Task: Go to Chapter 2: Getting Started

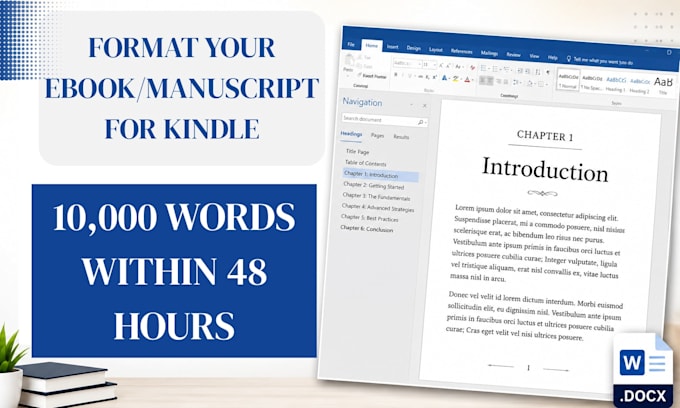Action: (x=373, y=186)
